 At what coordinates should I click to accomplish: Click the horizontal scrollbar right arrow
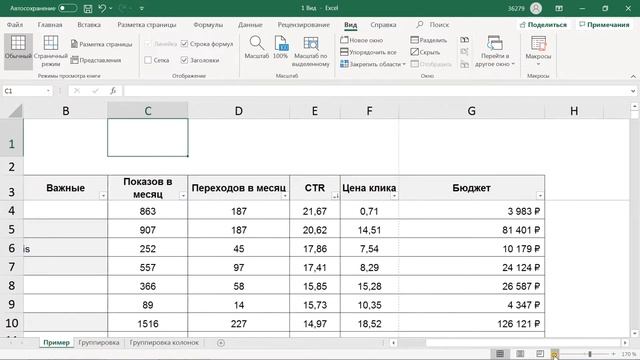click(x=625, y=343)
